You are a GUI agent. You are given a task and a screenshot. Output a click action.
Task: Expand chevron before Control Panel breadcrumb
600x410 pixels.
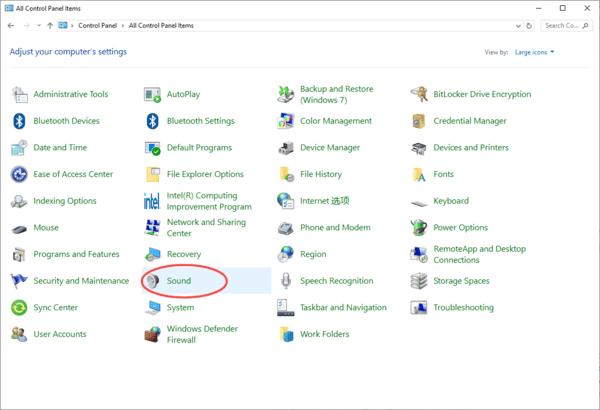click(x=72, y=26)
